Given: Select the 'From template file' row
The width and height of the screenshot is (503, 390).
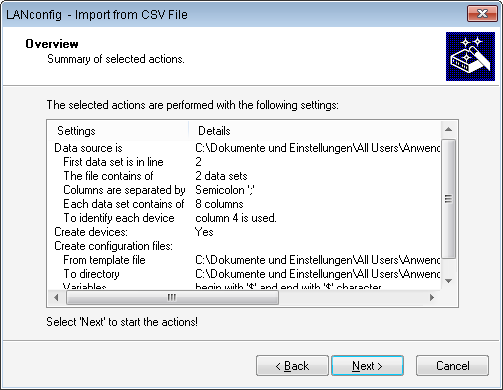Looking at the screenshot, I should pos(244,260).
